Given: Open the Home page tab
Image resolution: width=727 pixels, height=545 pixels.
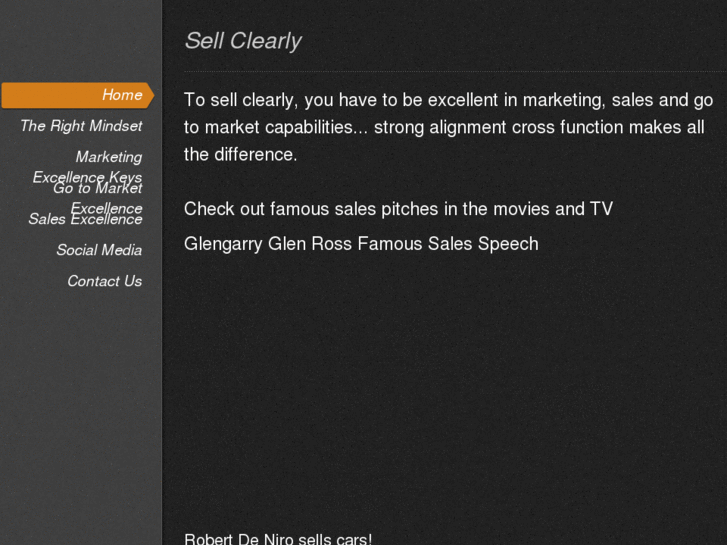Looking at the screenshot, I should (x=121, y=95).
